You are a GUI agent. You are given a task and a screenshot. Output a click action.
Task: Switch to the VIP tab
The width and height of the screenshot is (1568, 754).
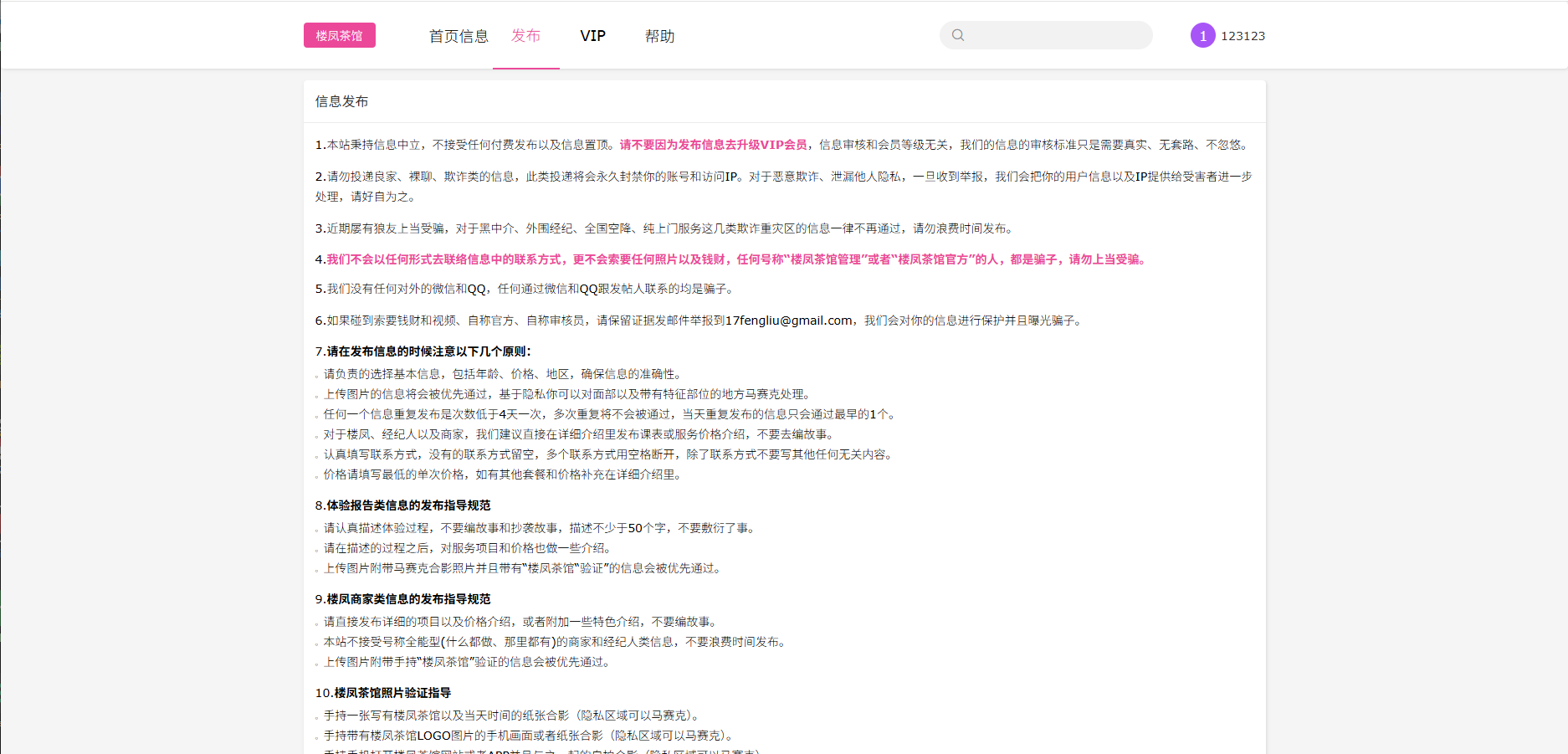pos(593,35)
